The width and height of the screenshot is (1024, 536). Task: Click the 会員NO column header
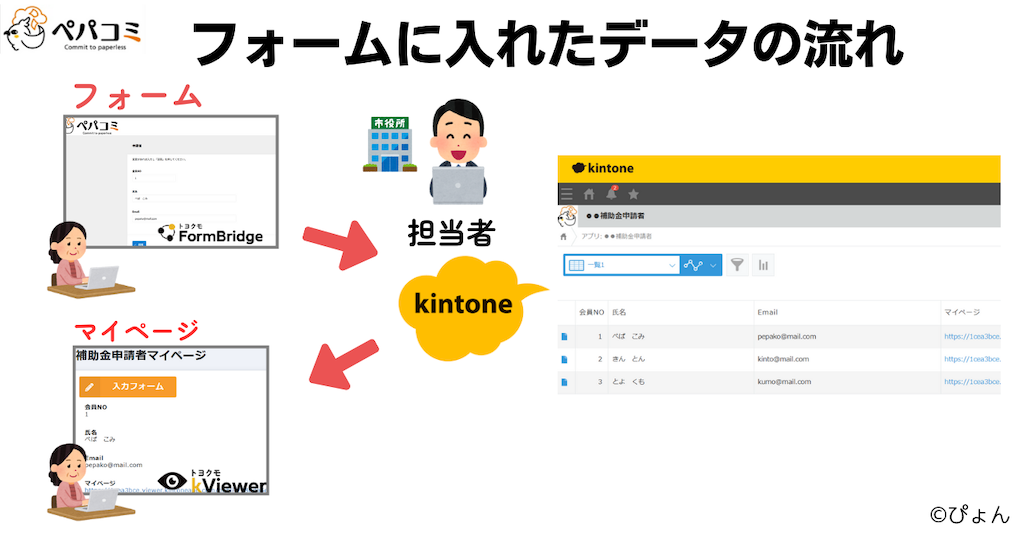592,312
